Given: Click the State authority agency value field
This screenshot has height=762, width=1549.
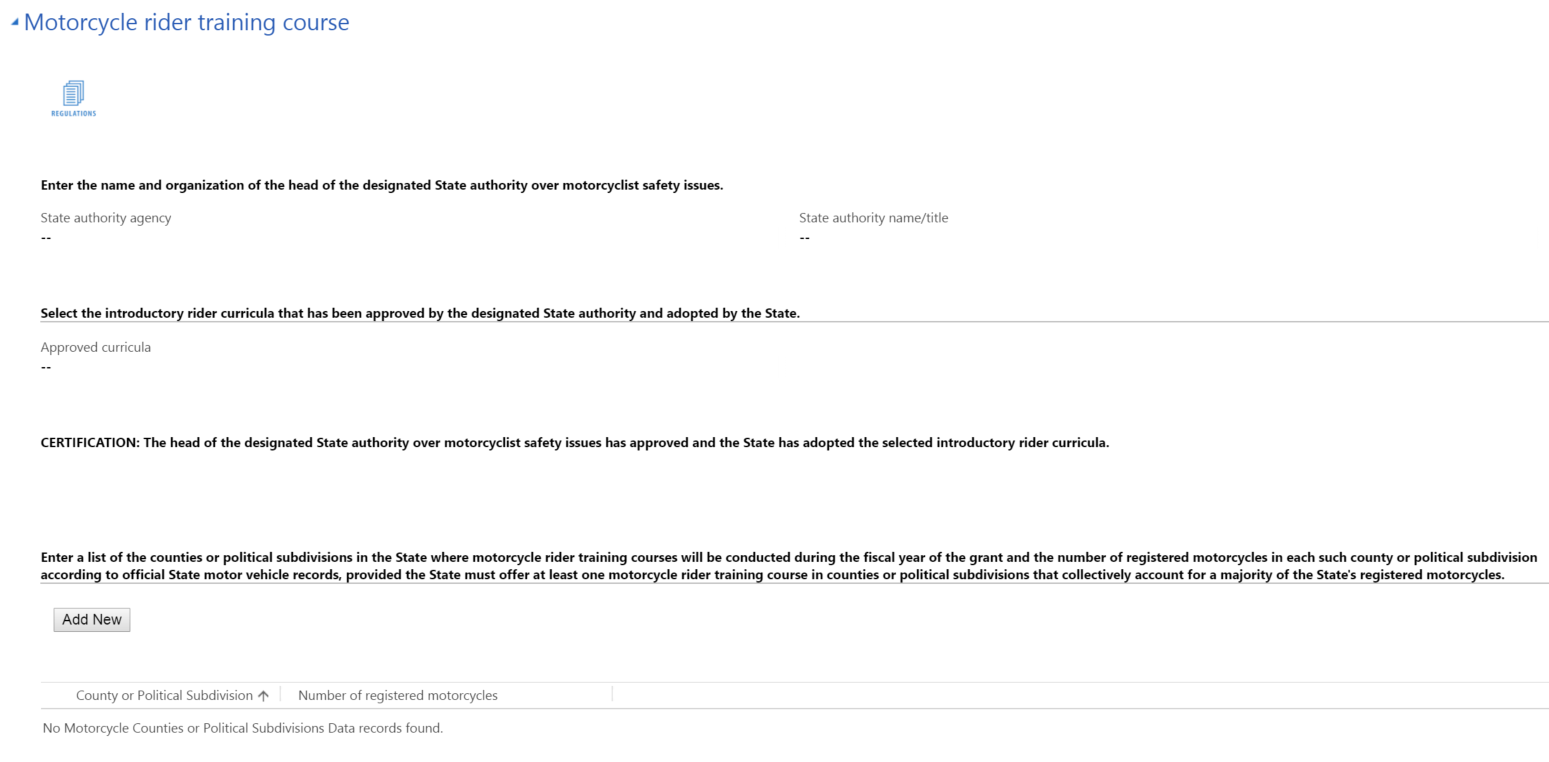Looking at the screenshot, I should point(46,238).
